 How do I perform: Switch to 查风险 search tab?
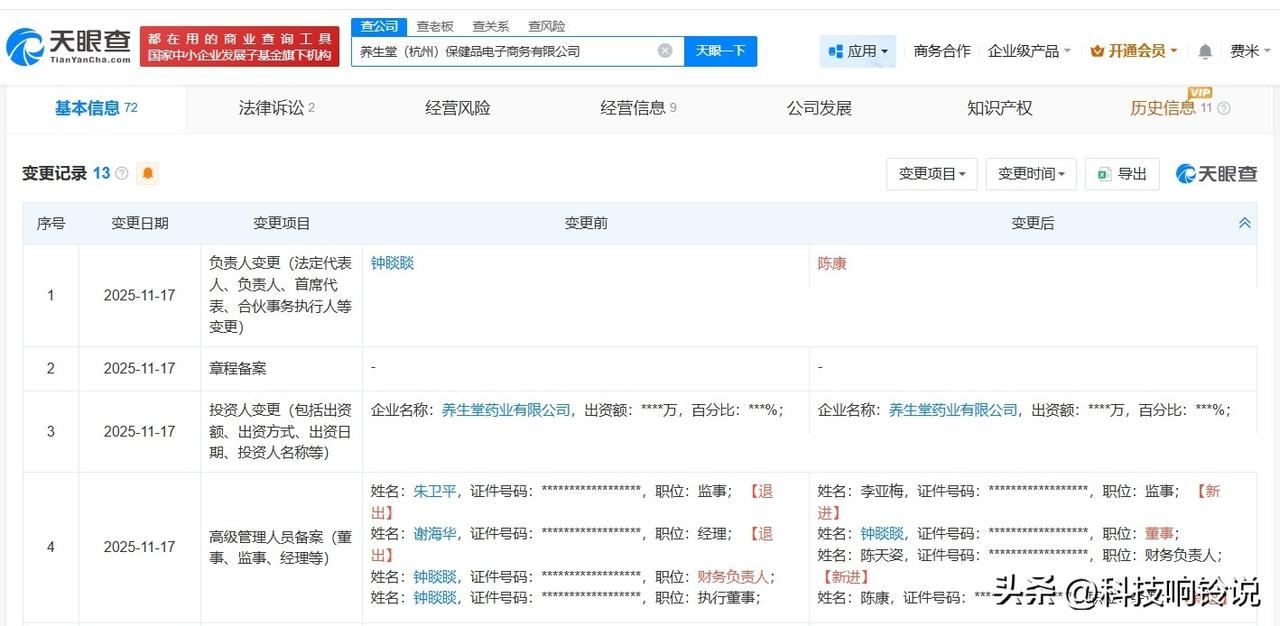[x=546, y=26]
